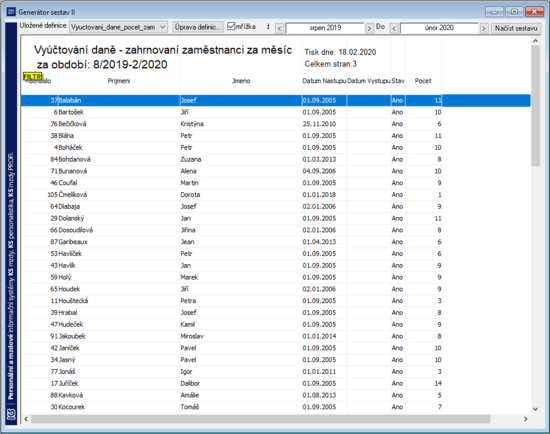The width and height of the screenshot is (550, 434).
Task: Go to next start month after srpen 2019
Action: 369,28
